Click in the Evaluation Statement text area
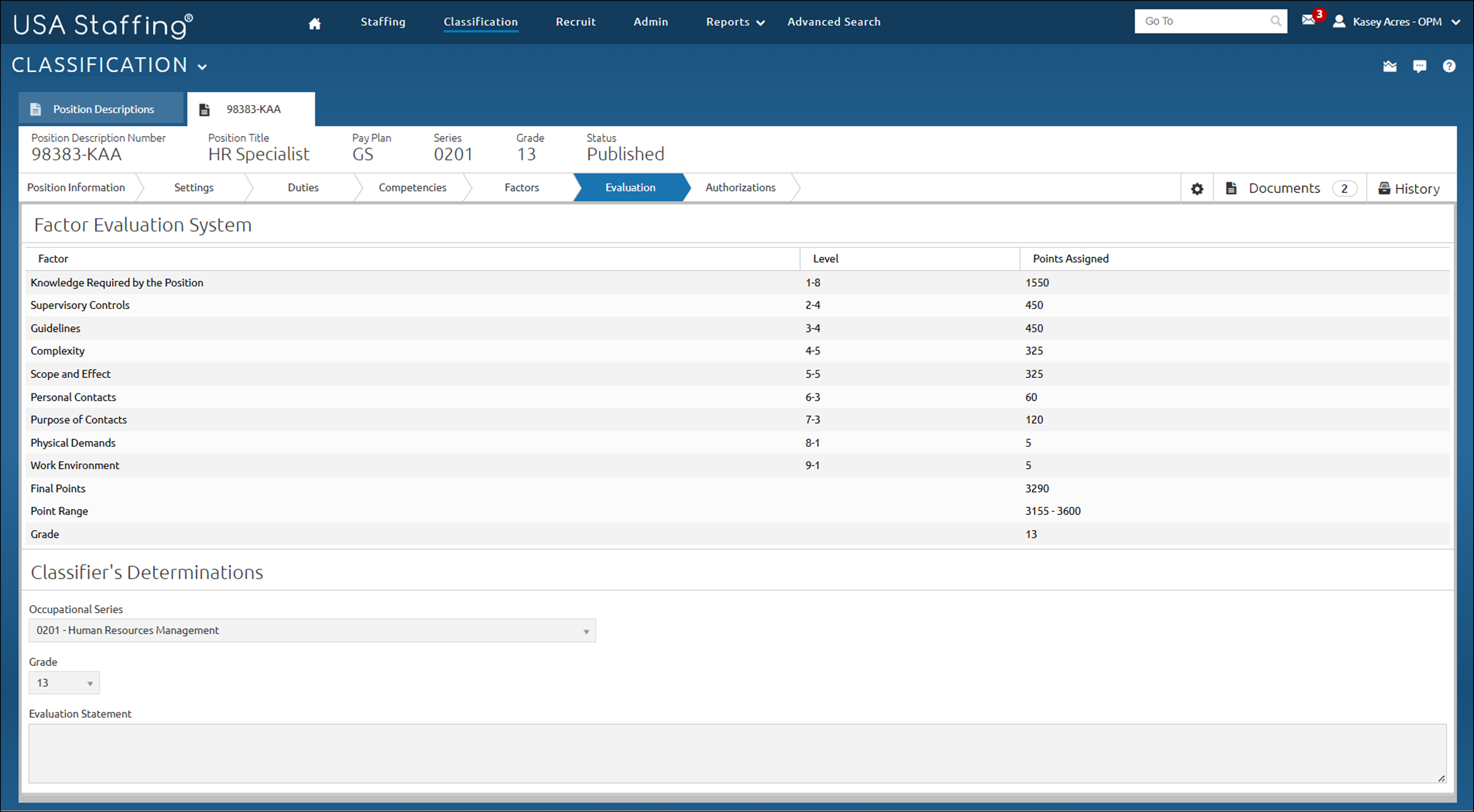The image size is (1474, 812). click(x=737, y=754)
